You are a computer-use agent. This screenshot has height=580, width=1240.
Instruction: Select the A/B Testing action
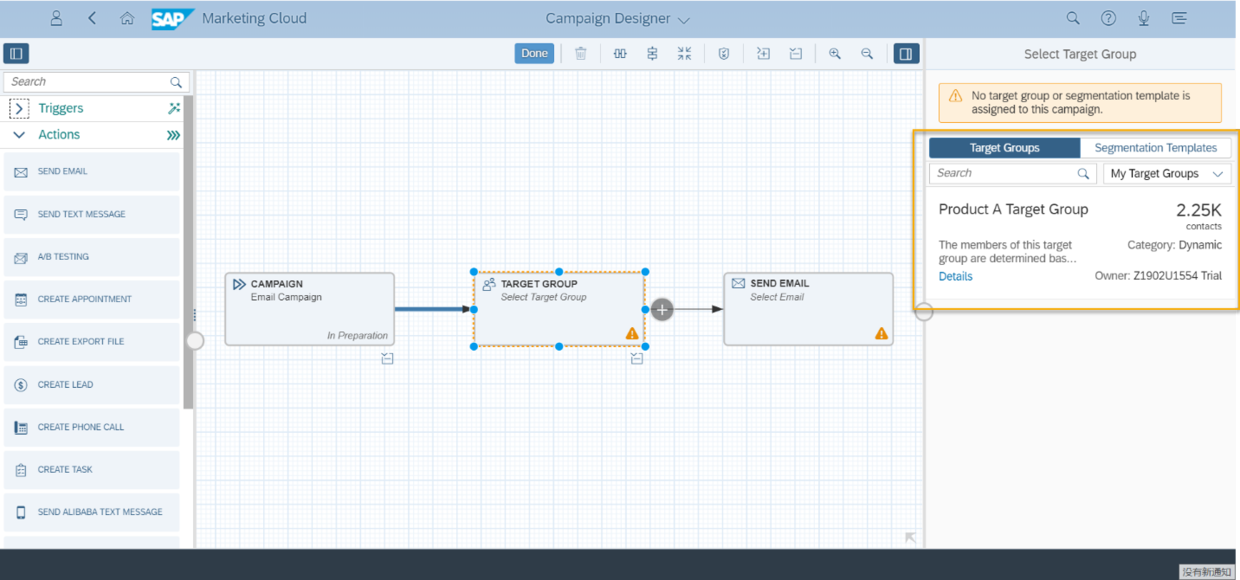[92, 257]
